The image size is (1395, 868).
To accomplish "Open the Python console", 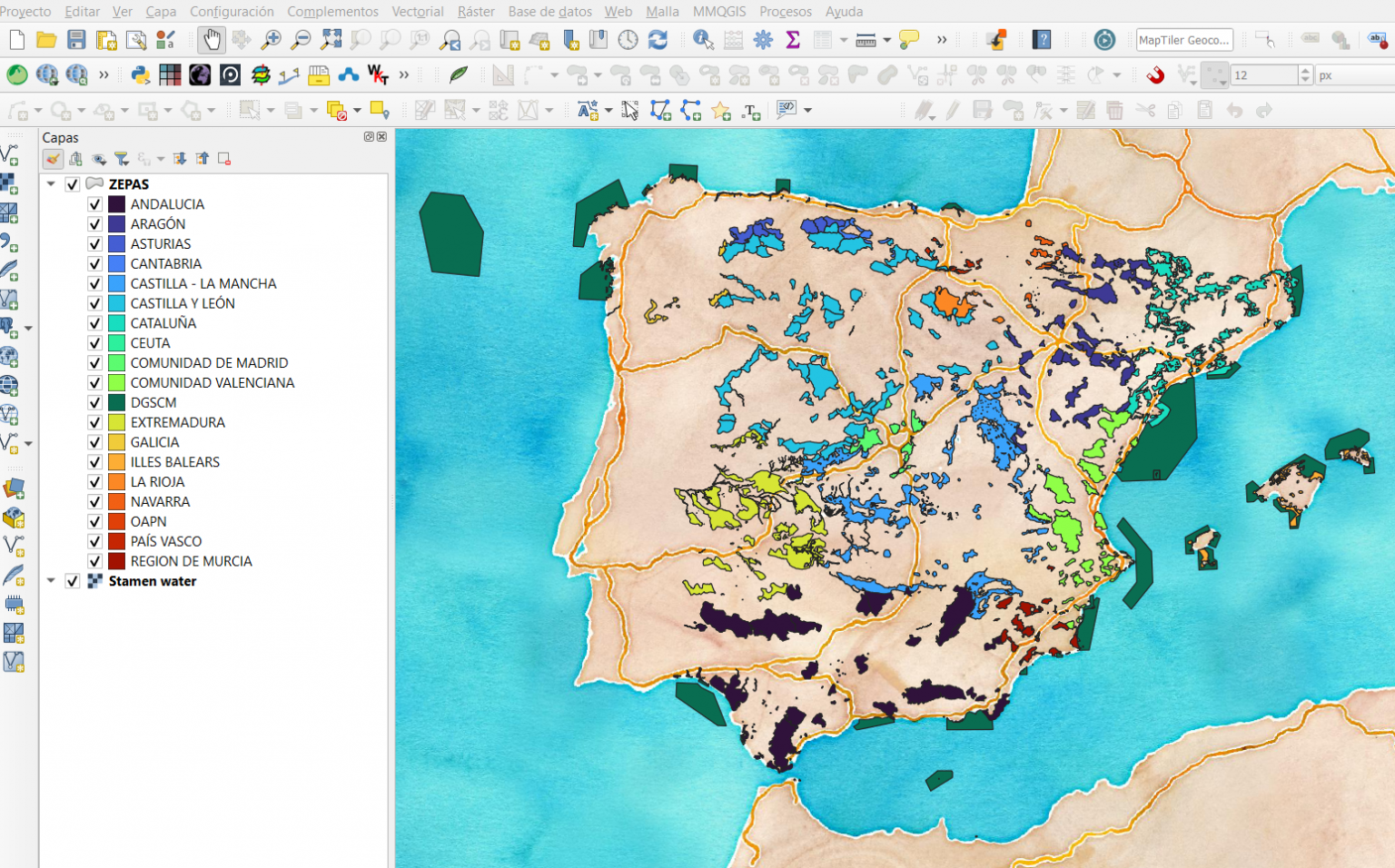I will 141,74.
